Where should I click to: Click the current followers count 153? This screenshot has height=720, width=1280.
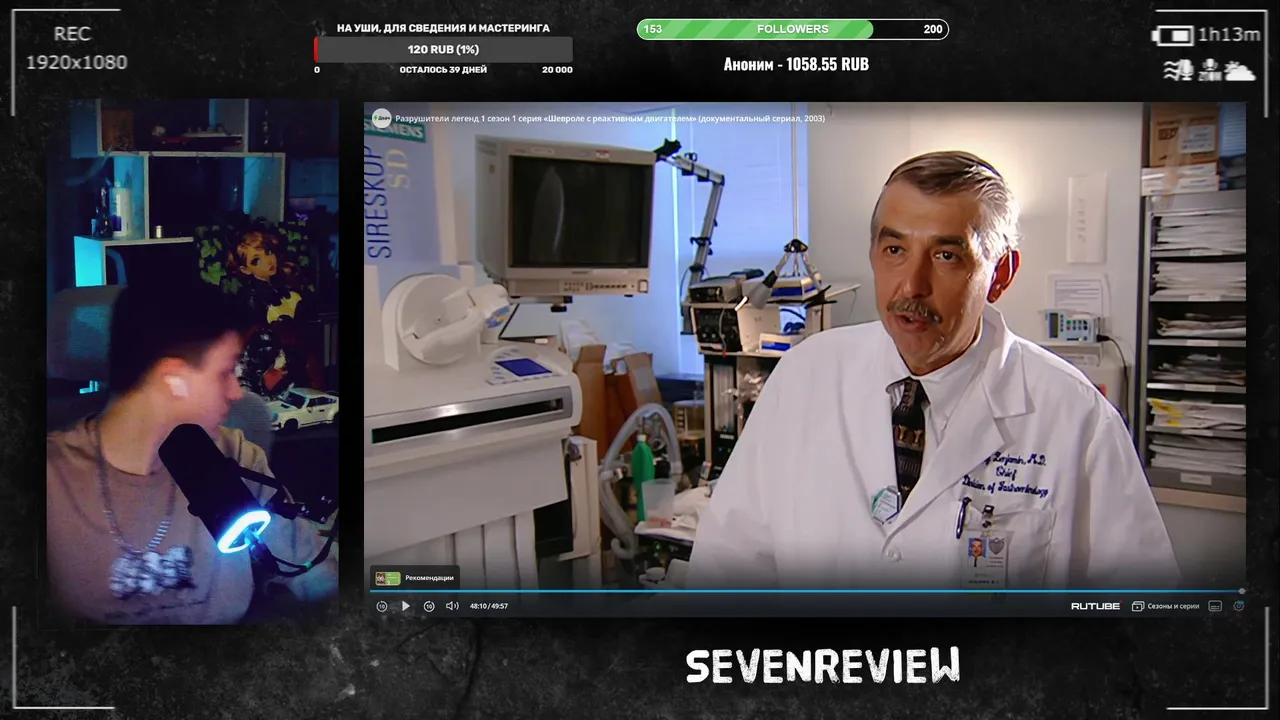pyautogui.click(x=652, y=29)
